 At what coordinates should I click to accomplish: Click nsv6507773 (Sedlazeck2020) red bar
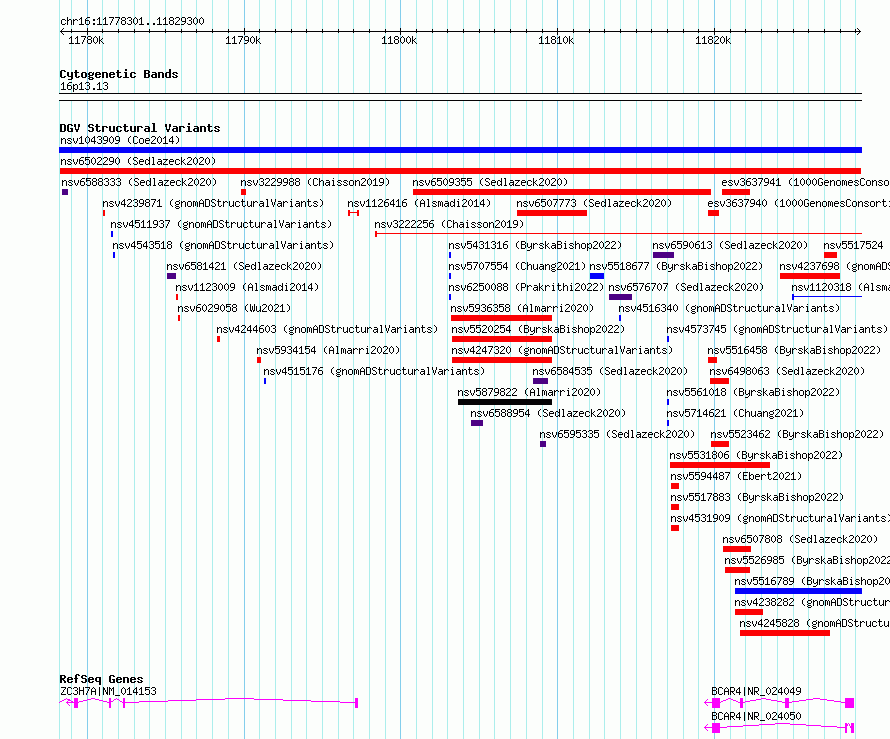(552, 213)
